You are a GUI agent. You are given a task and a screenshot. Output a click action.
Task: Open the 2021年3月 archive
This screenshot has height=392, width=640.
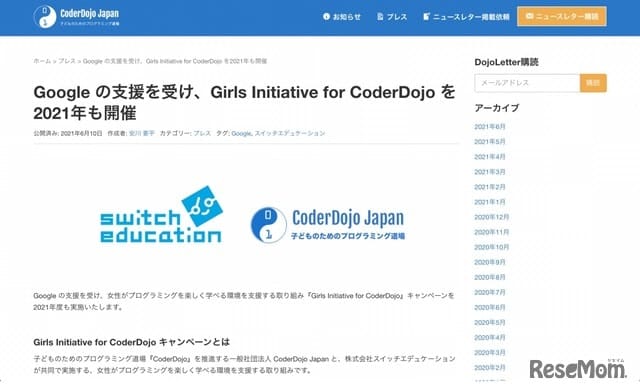[490, 172]
